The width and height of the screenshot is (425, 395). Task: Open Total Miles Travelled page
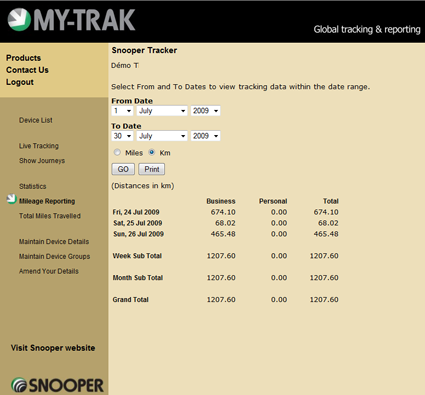click(50, 216)
